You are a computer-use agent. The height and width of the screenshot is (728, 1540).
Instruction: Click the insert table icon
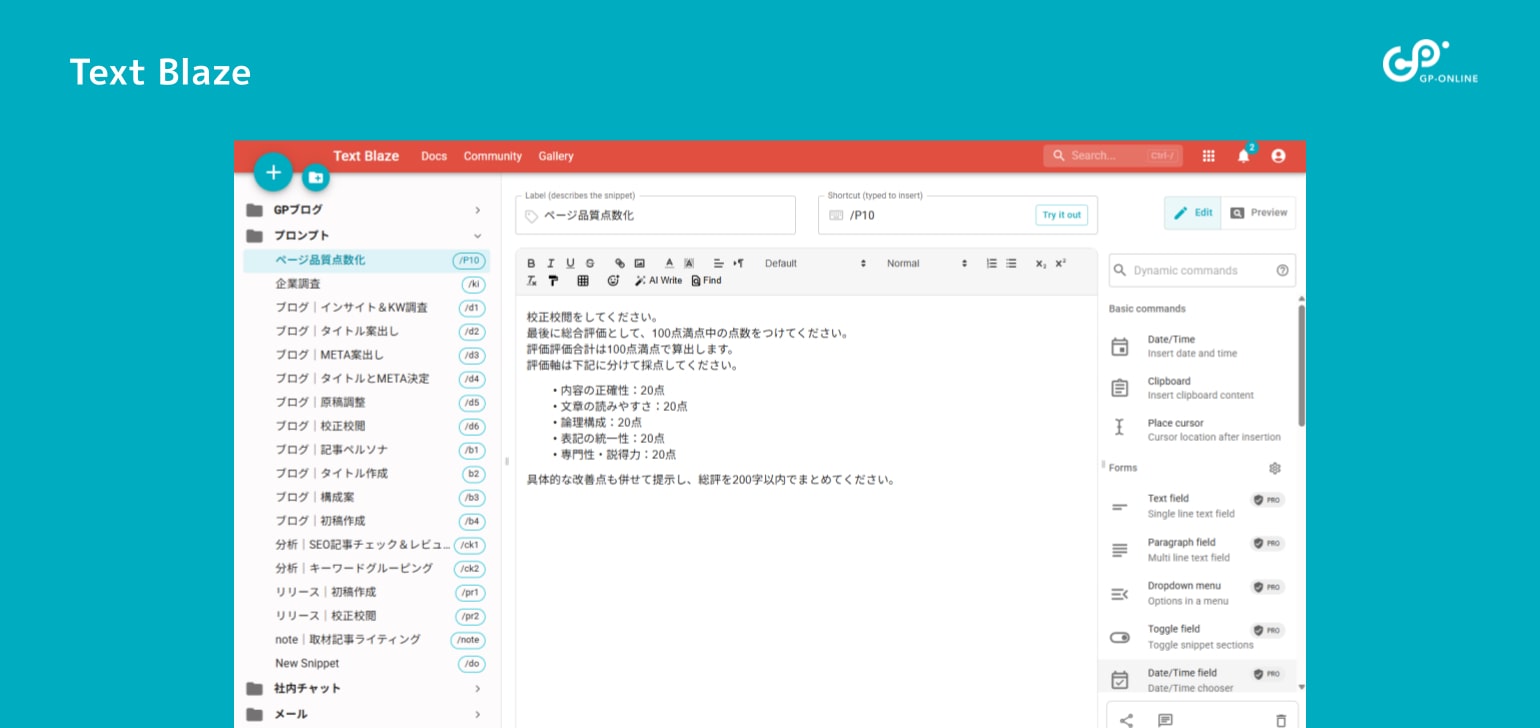583,281
